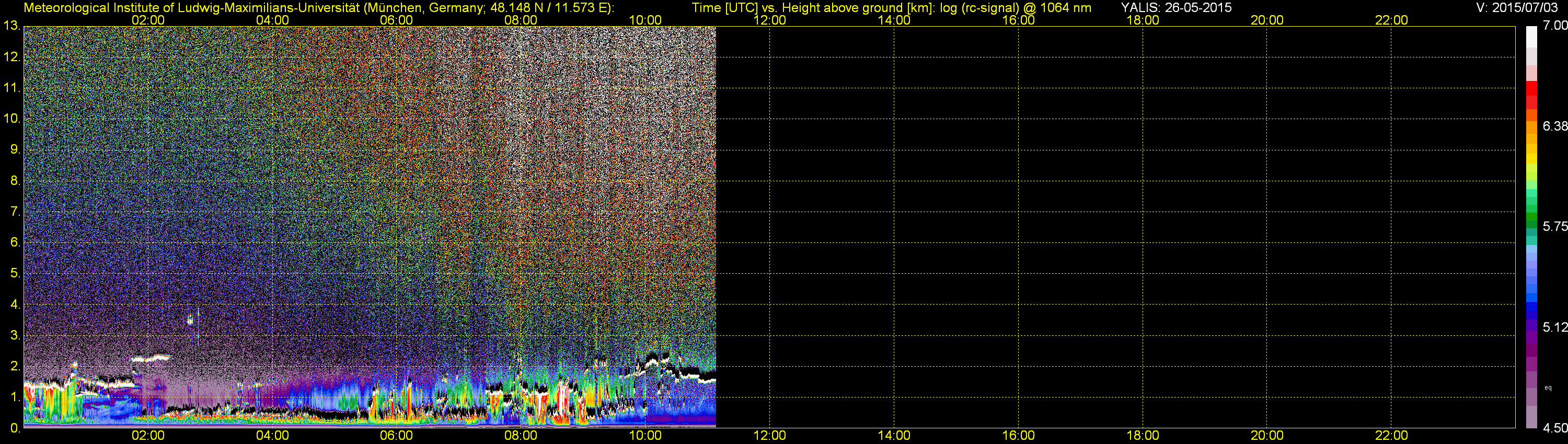Click the 04:00 label on the top time axis

(272, 20)
